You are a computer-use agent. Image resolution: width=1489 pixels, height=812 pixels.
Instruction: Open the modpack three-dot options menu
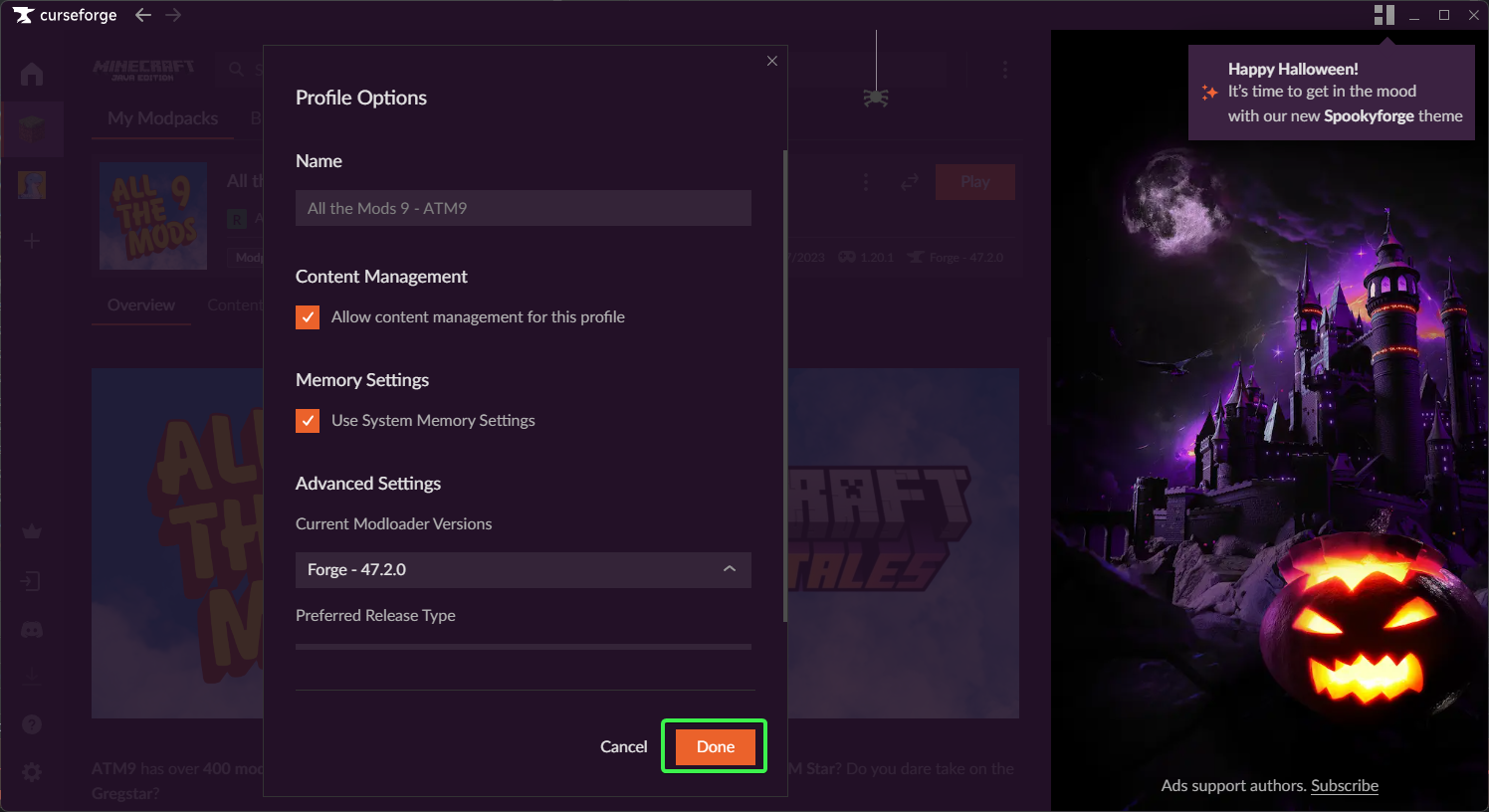866,182
